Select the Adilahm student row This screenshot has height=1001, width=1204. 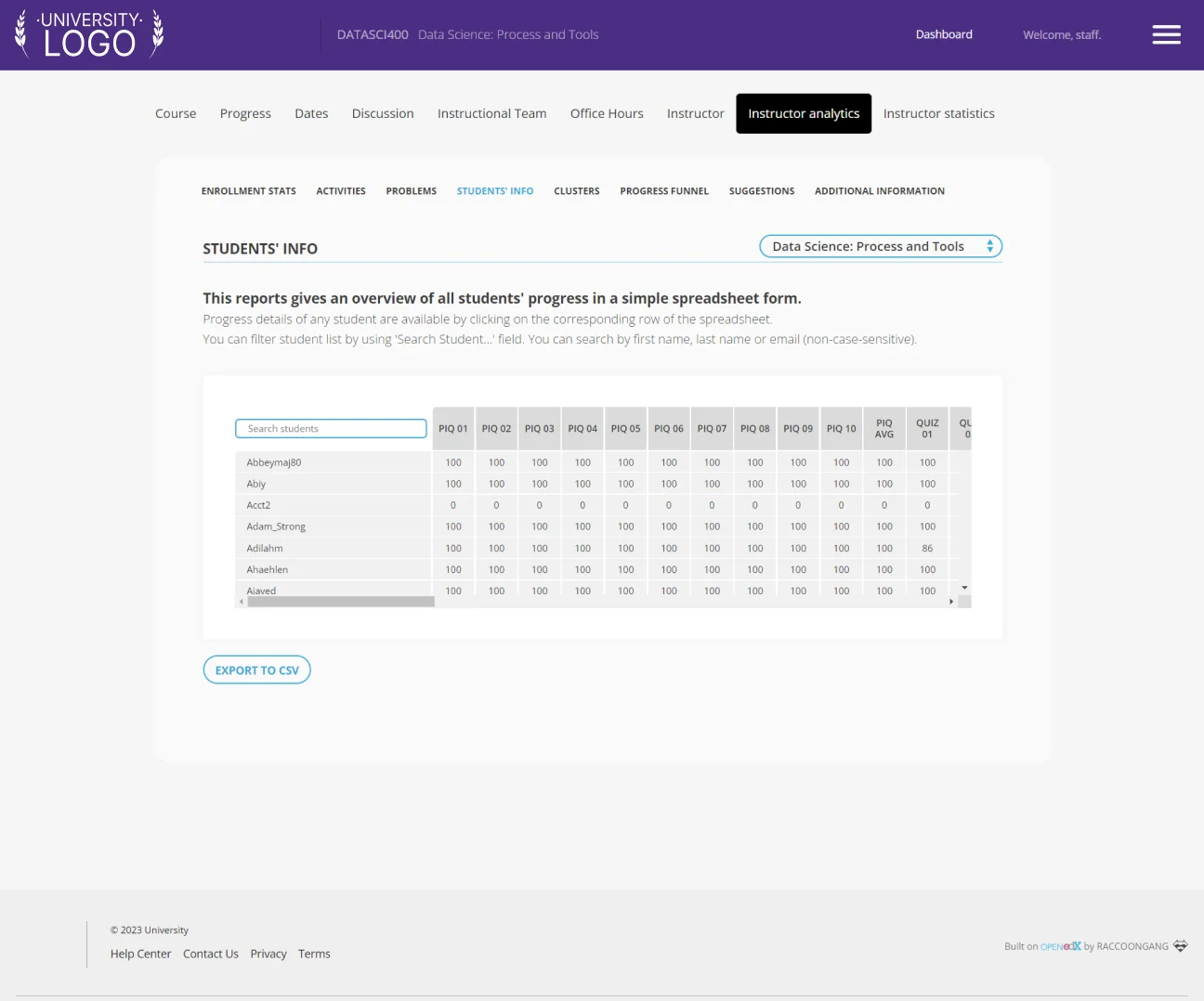(603, 549)
